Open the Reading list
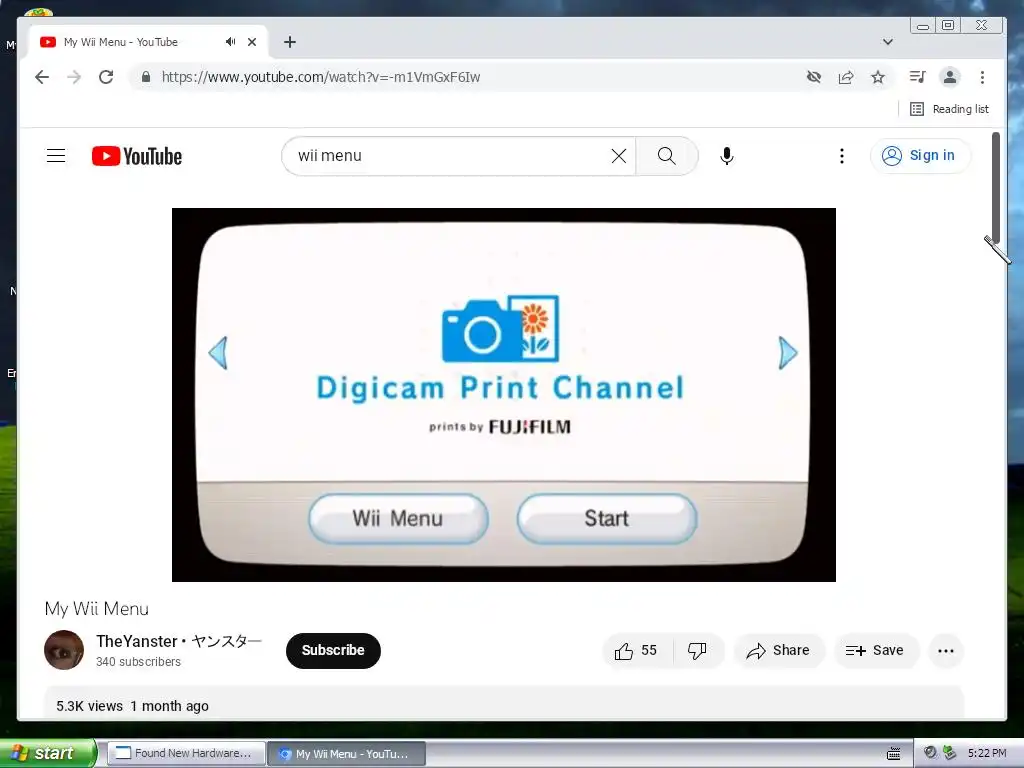1024x768 pixels. [949, 109]
